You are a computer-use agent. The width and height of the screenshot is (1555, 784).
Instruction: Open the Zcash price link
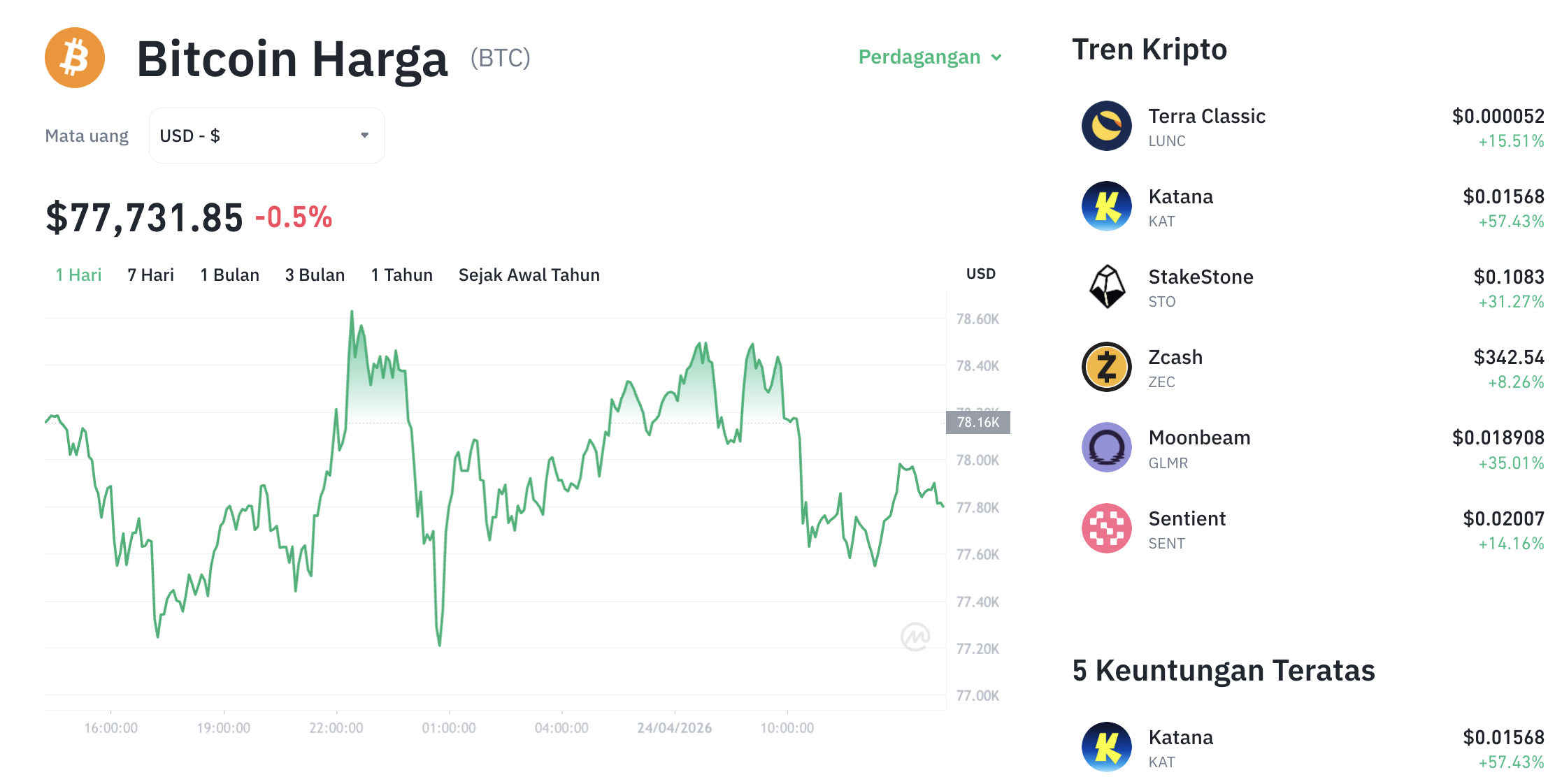tap(1511, 357)
